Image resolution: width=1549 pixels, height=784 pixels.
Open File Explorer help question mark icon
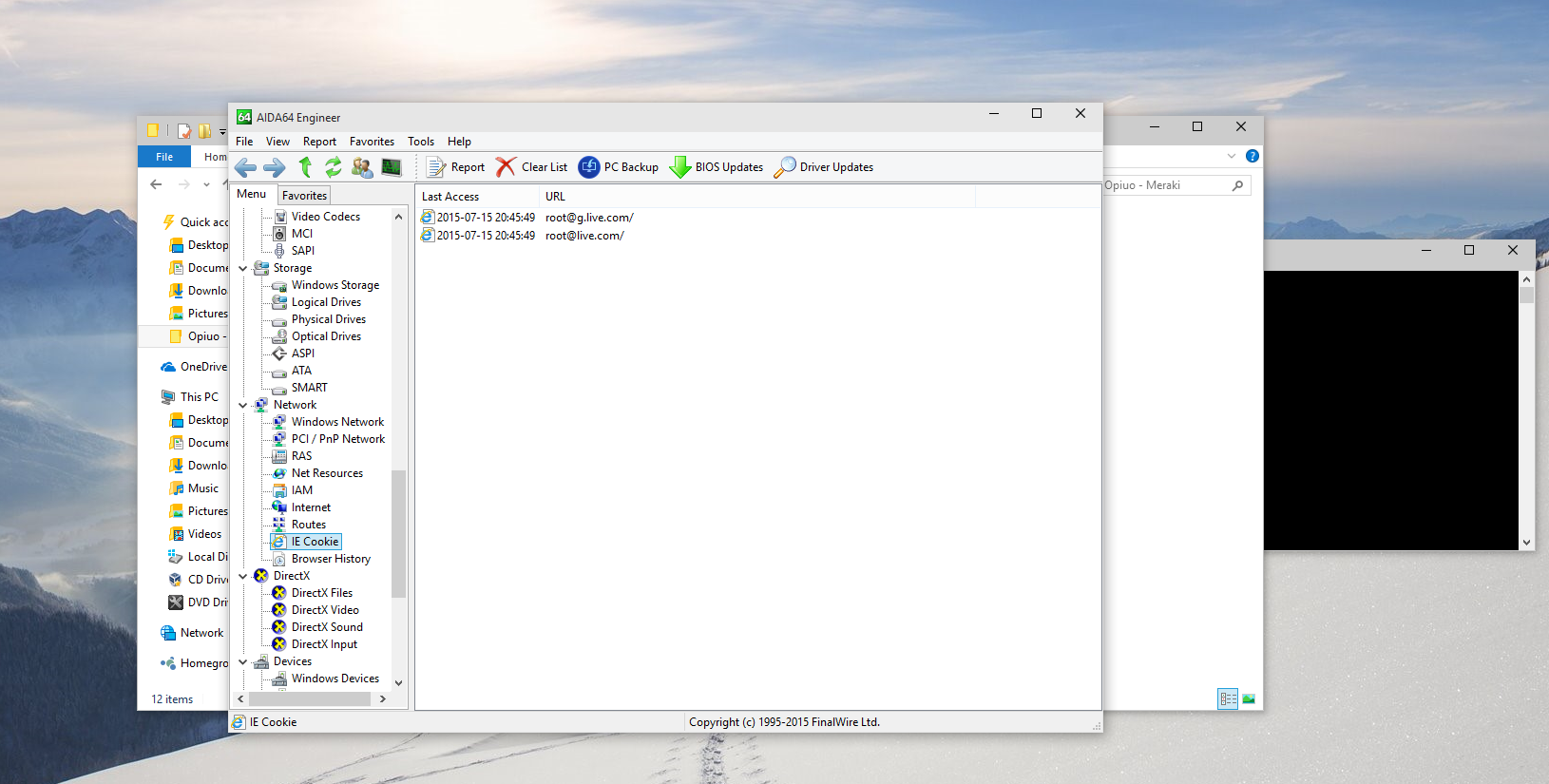(x=1253, y=156)
